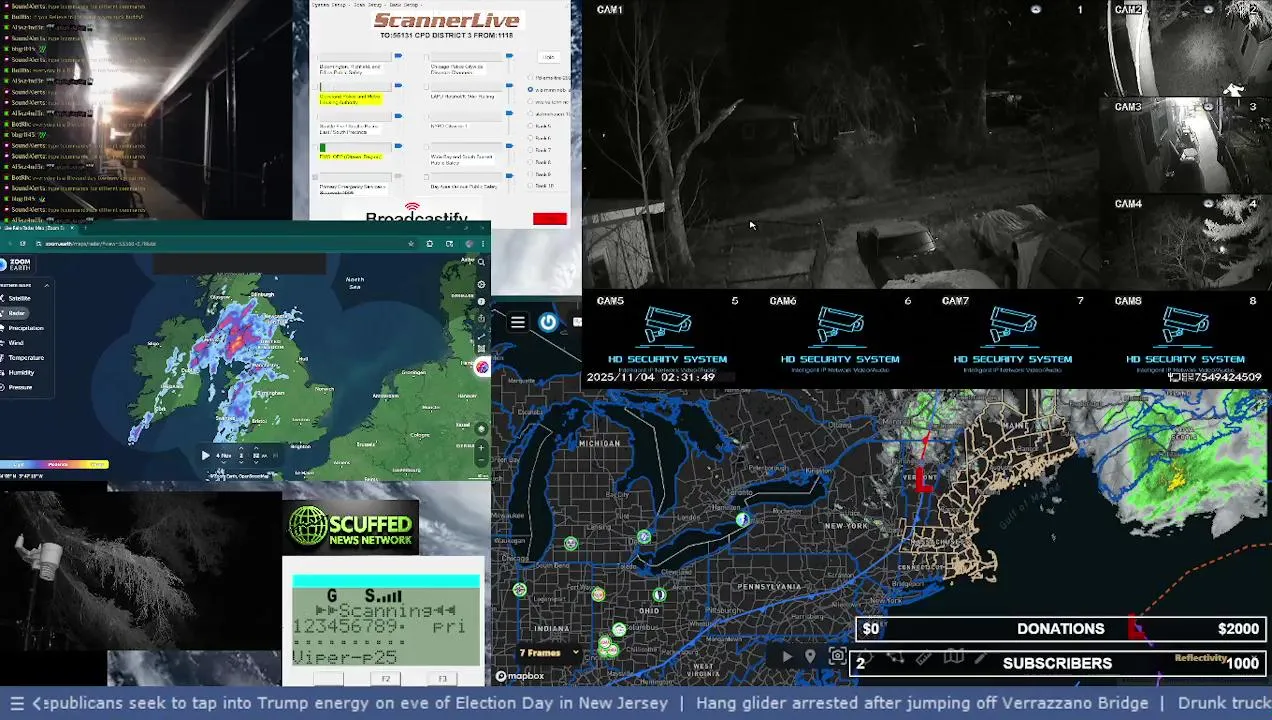Select the Precipitation layer
Viewport: 1272px width, 720px height.
click(23, 328)
